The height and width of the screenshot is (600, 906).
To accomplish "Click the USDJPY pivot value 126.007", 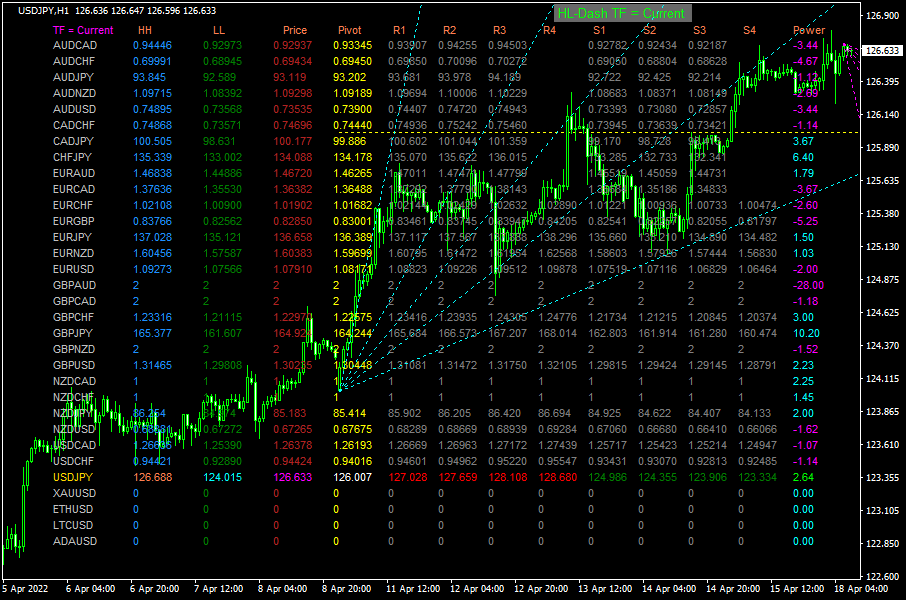I will pyautogui.click(x=352, y=478).
